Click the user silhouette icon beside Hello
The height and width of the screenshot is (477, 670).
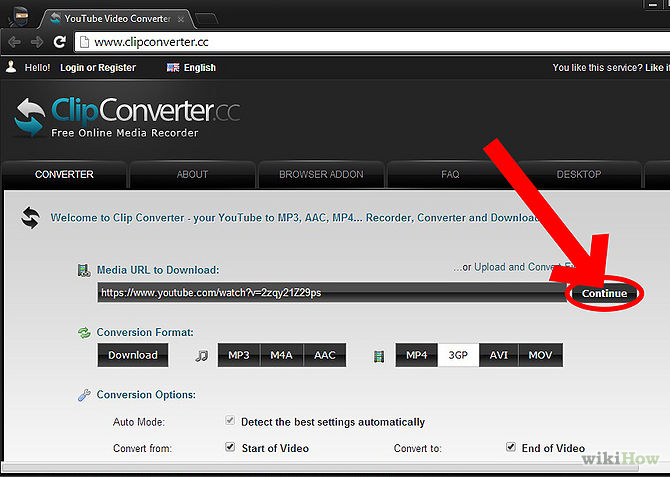point(11,67)
